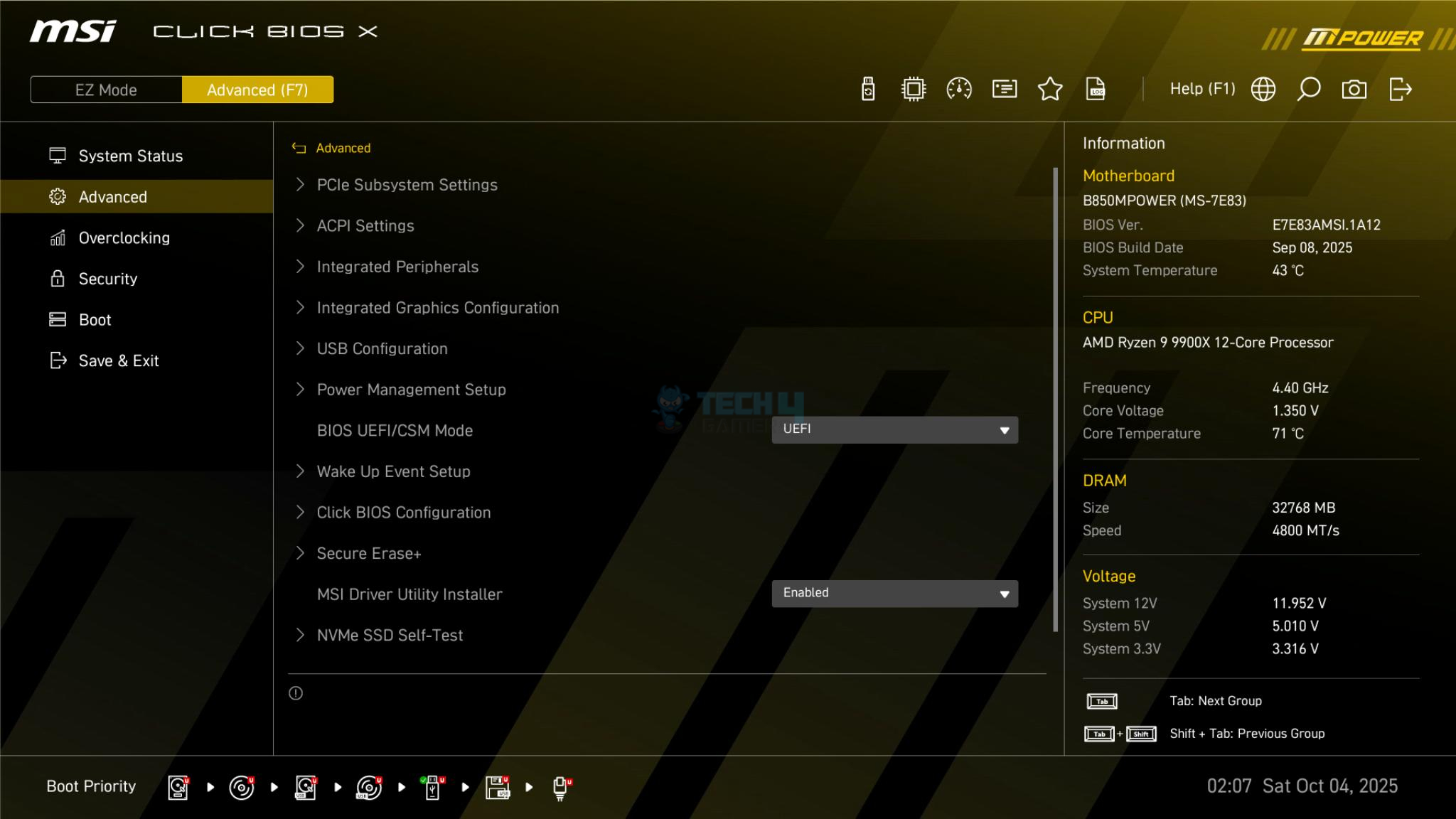The height and width of the screenshot is (819, 1456).
Task: Expand Integrated Graphics Configuration submenu
Action: point(437,308)
